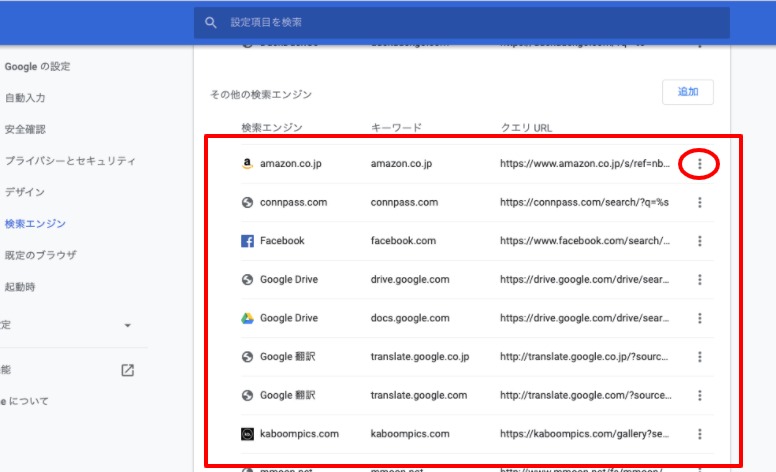
Task: Click 自動入力 in the sidebar
Action: click(x=25, y=98)
